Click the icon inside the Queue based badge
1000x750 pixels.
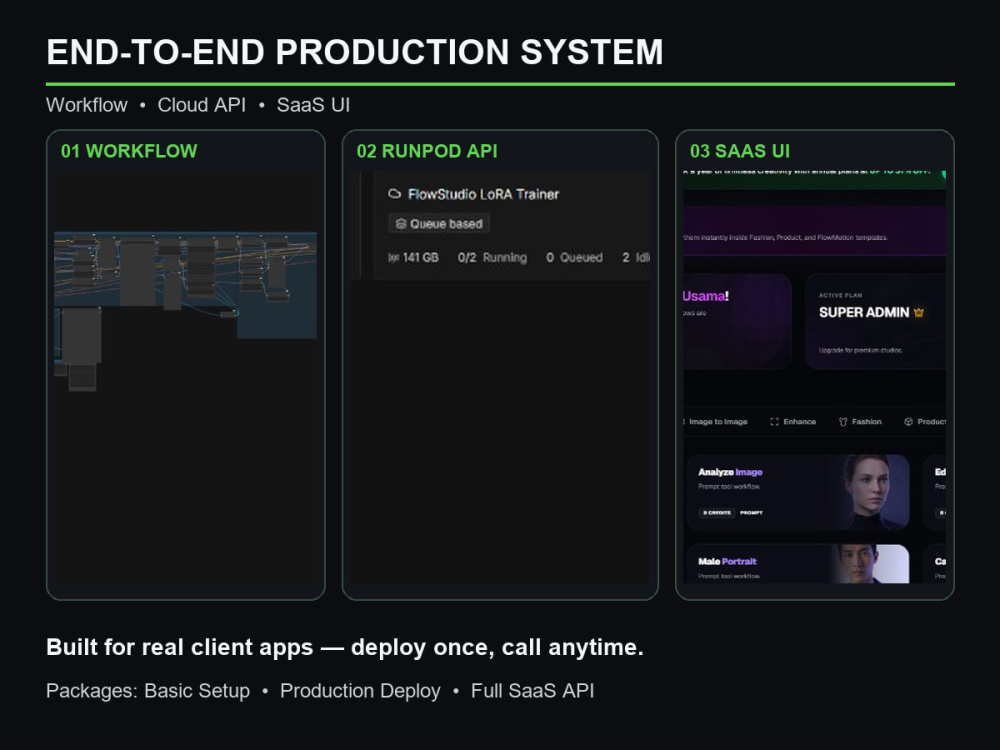click(x=401, y=224)
